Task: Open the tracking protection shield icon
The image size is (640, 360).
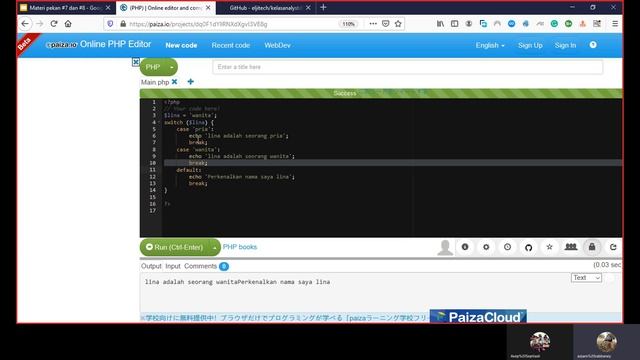Action: pos(110,24)
